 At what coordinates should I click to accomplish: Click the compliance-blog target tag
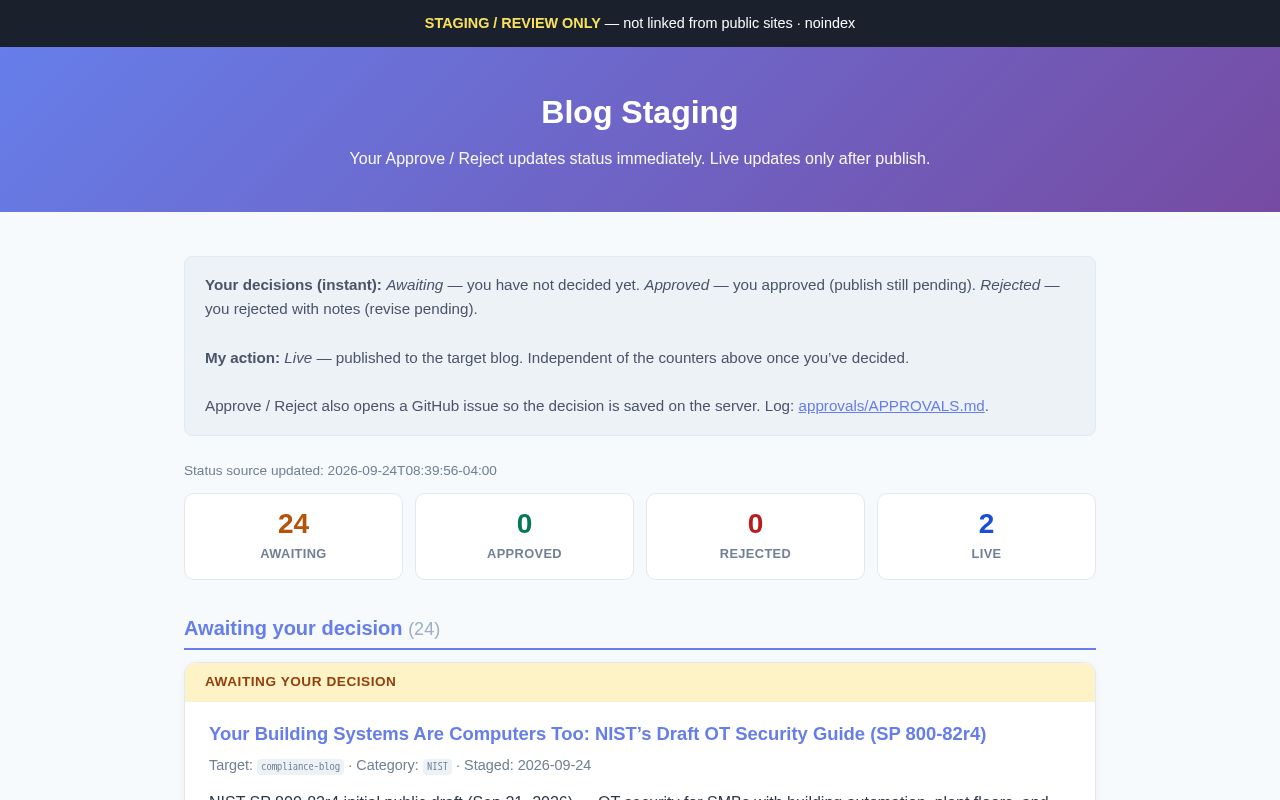(300, 767)
